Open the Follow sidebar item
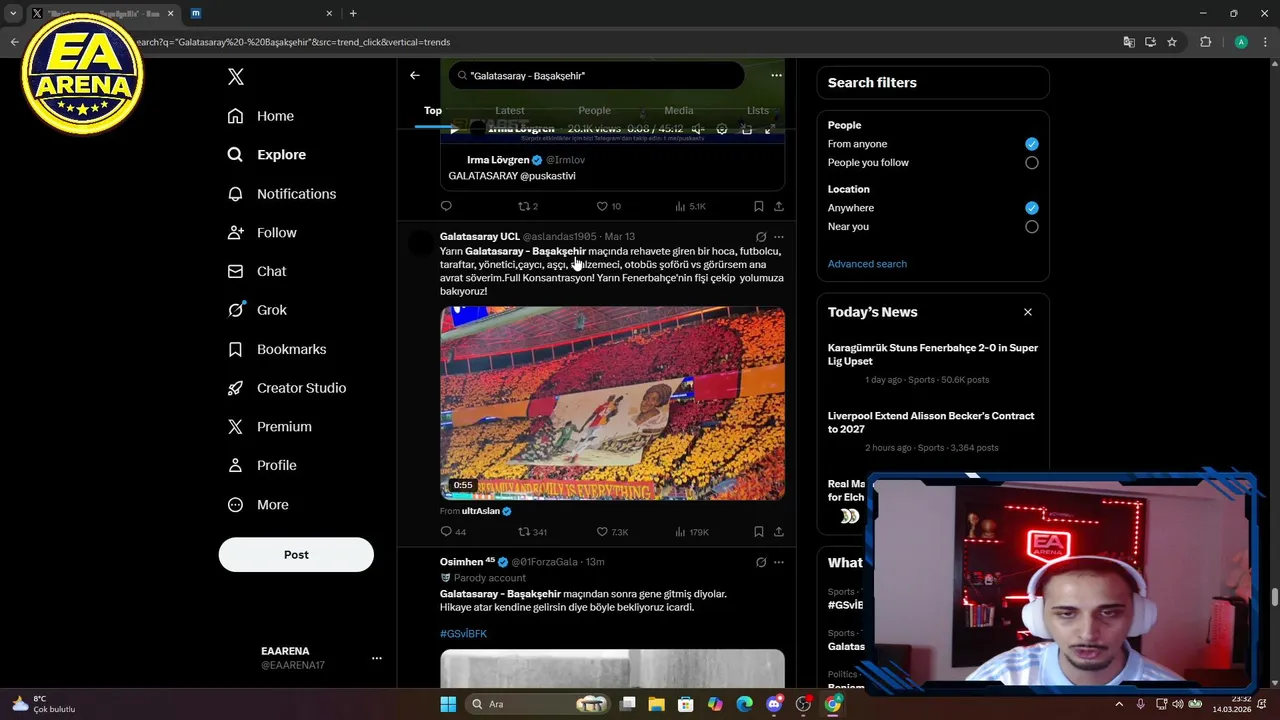The height and width of the screenshot is (720, 1280). tap(261, 233)
